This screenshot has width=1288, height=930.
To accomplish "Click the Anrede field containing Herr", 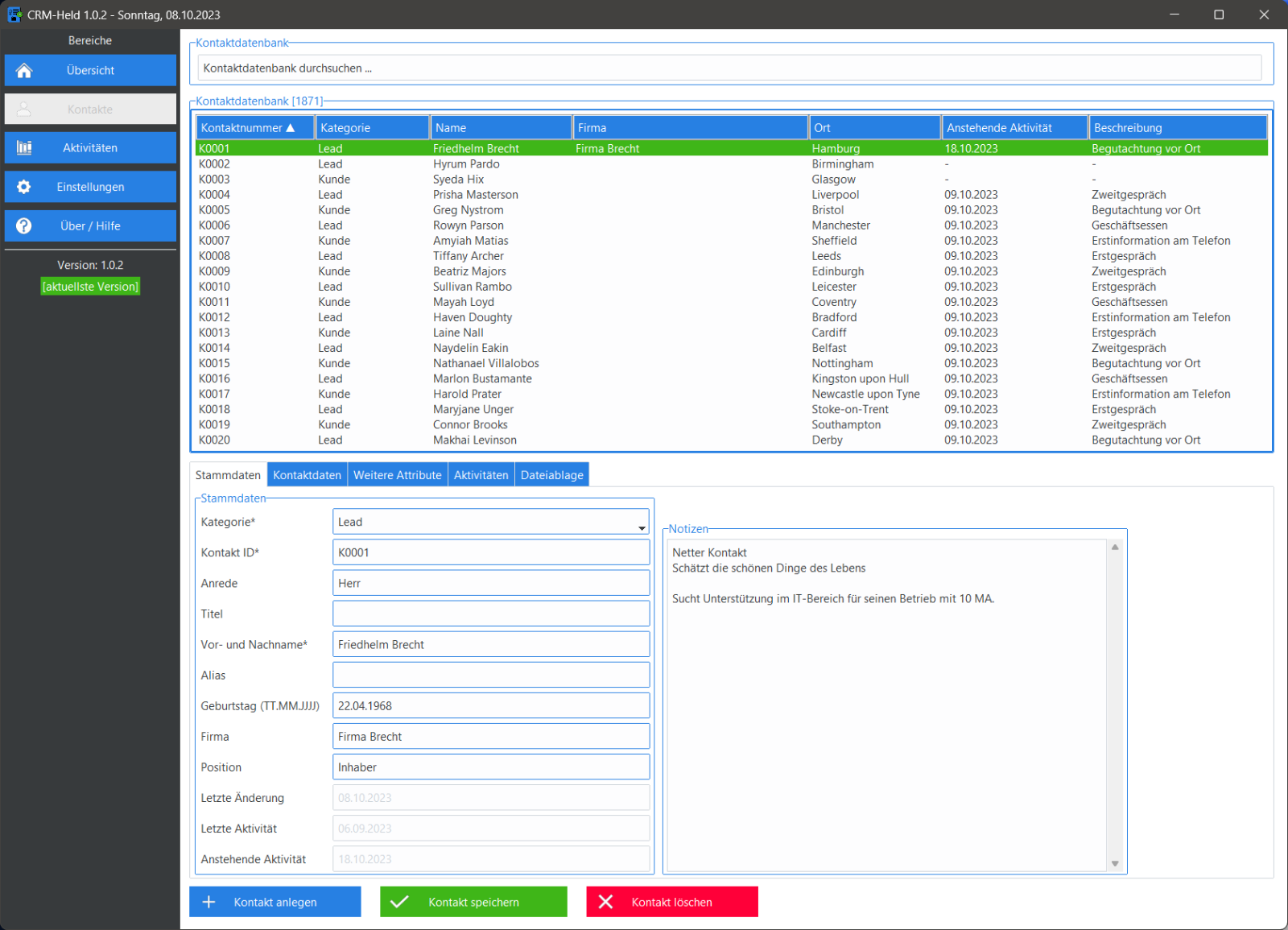I will tap(491, 583).
